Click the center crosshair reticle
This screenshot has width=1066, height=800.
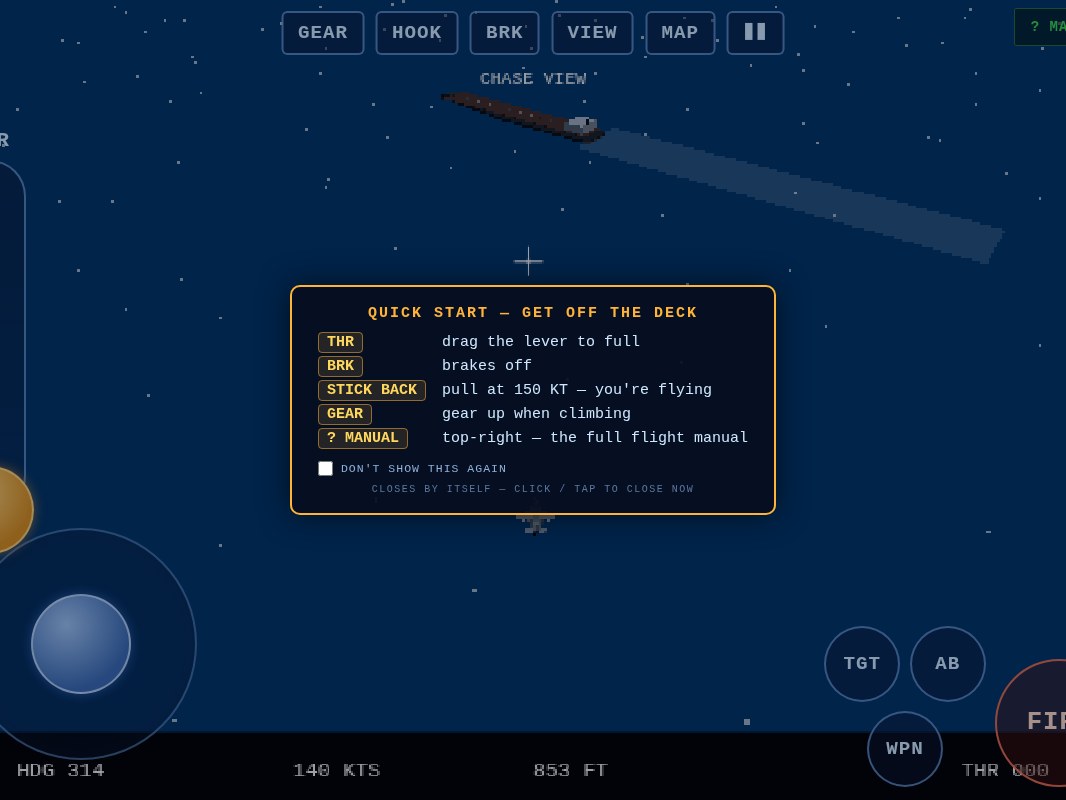pyautogui.click(x=528, y=261)
